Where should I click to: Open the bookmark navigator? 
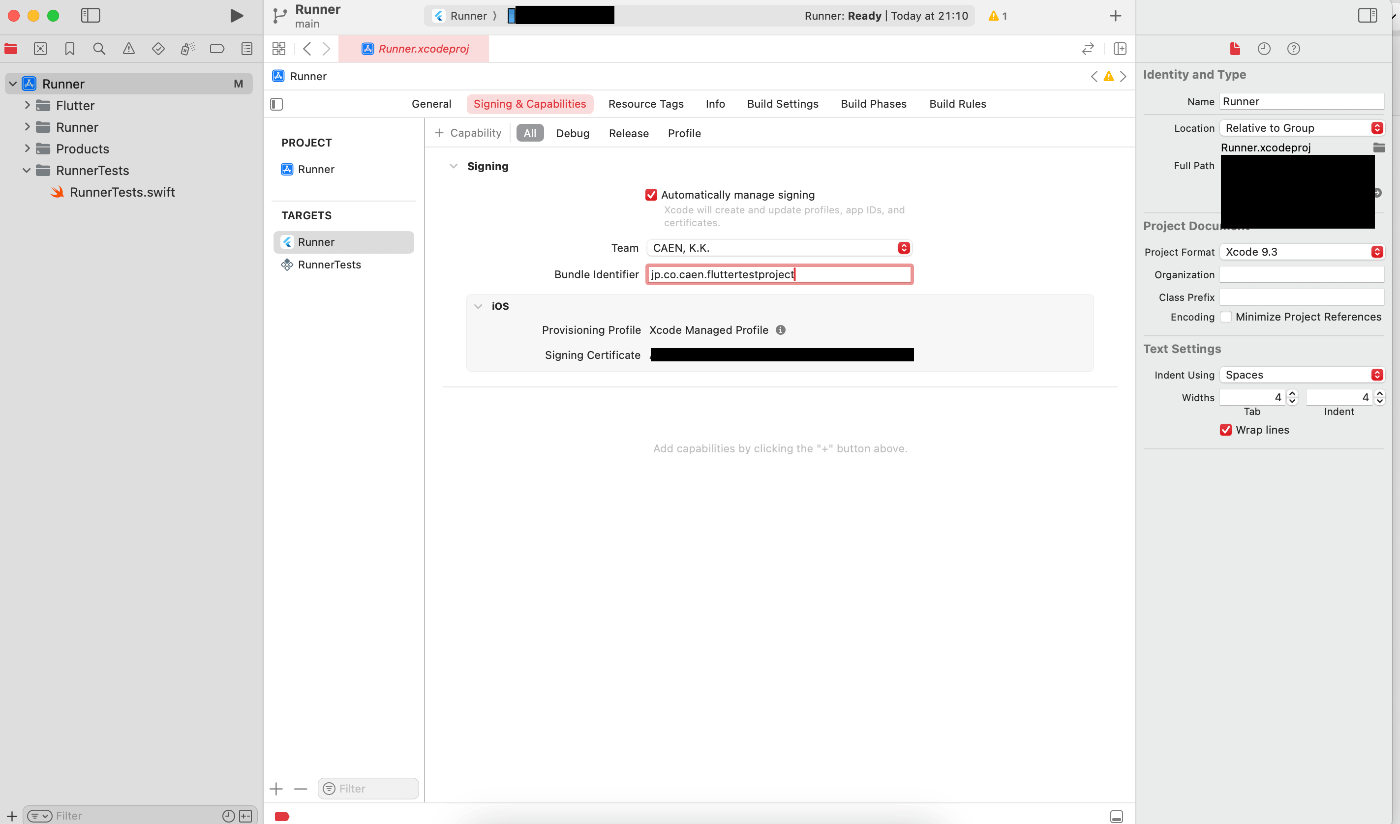pos(69,48)
